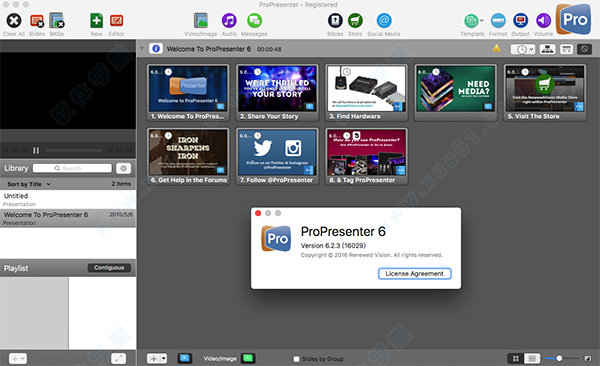The image size is (600, 366).
Task: Select slide 2 Share Your Story
Action: tap(277, 93)
